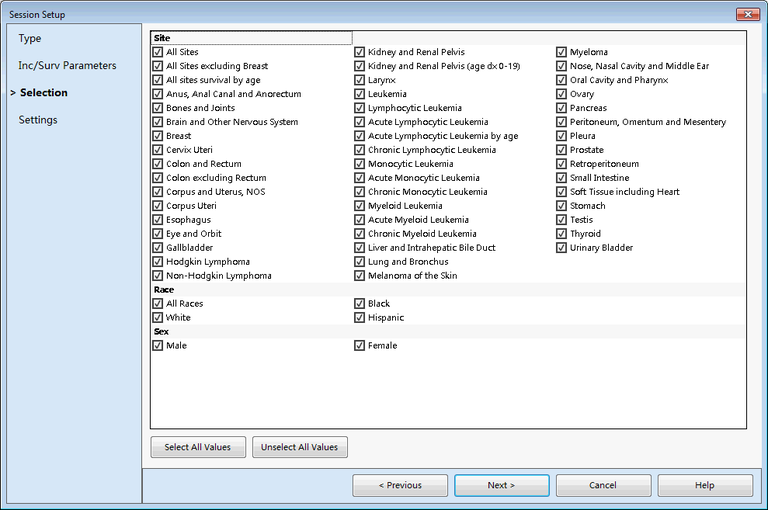Go back using Previous button
Image resolution: width=768 pixels, height=510 pixels.
tap(400, 485)
